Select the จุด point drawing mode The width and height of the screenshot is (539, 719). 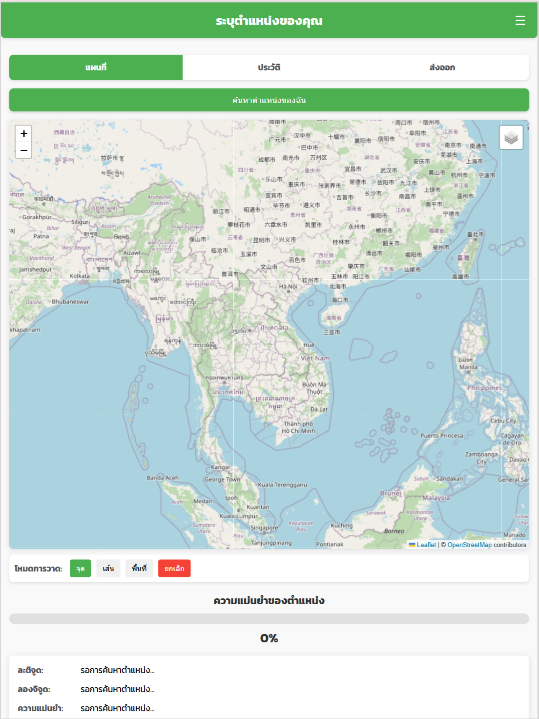(80, 569)
